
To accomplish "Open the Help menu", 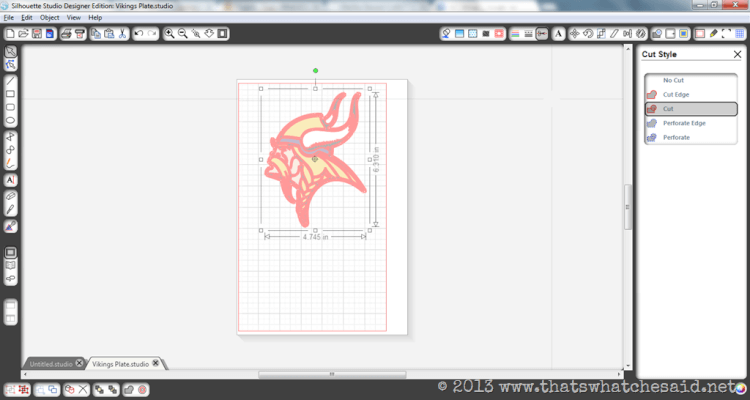I will [95, 18].
